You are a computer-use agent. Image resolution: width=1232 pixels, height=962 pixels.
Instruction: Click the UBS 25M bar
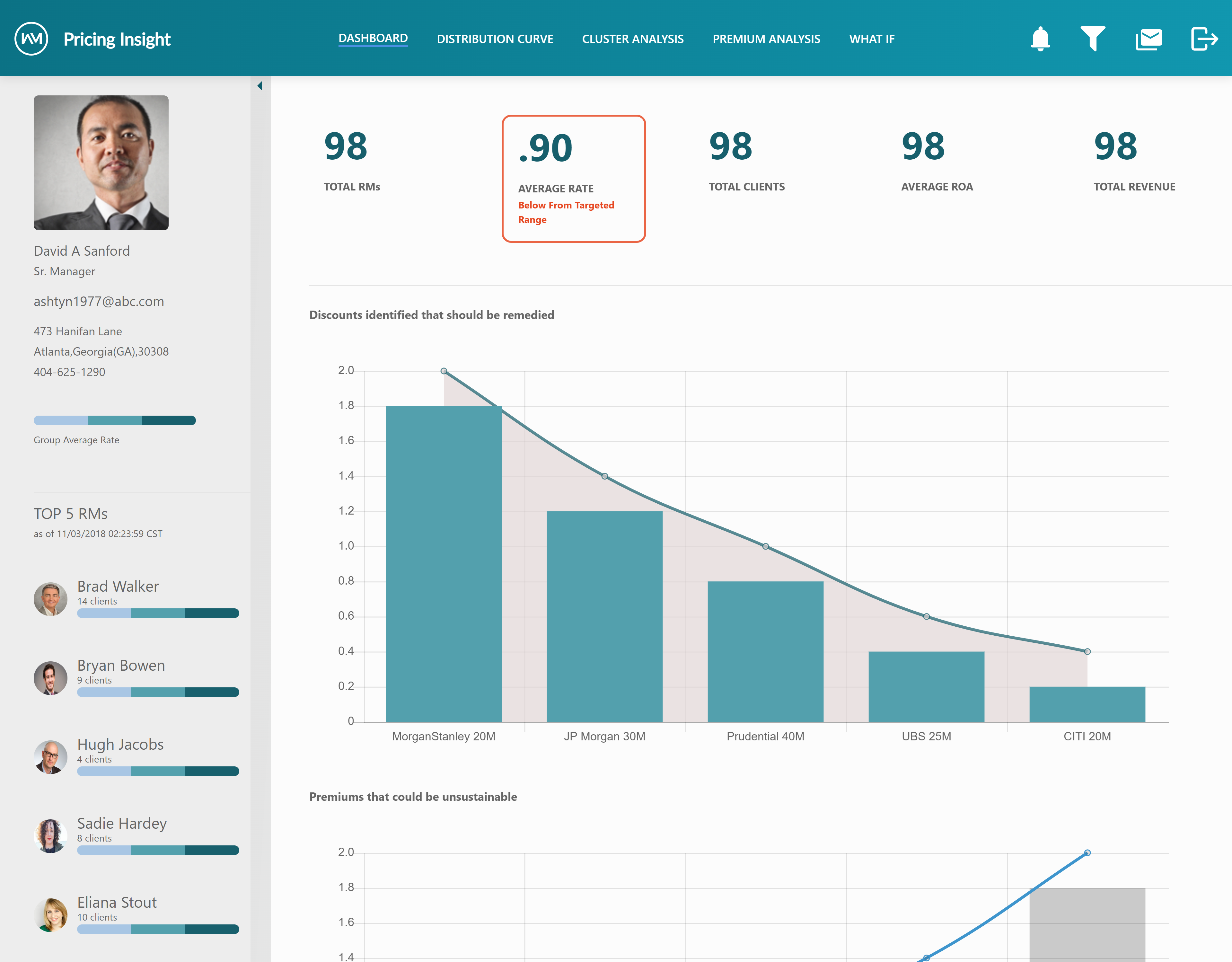[926, 687]
